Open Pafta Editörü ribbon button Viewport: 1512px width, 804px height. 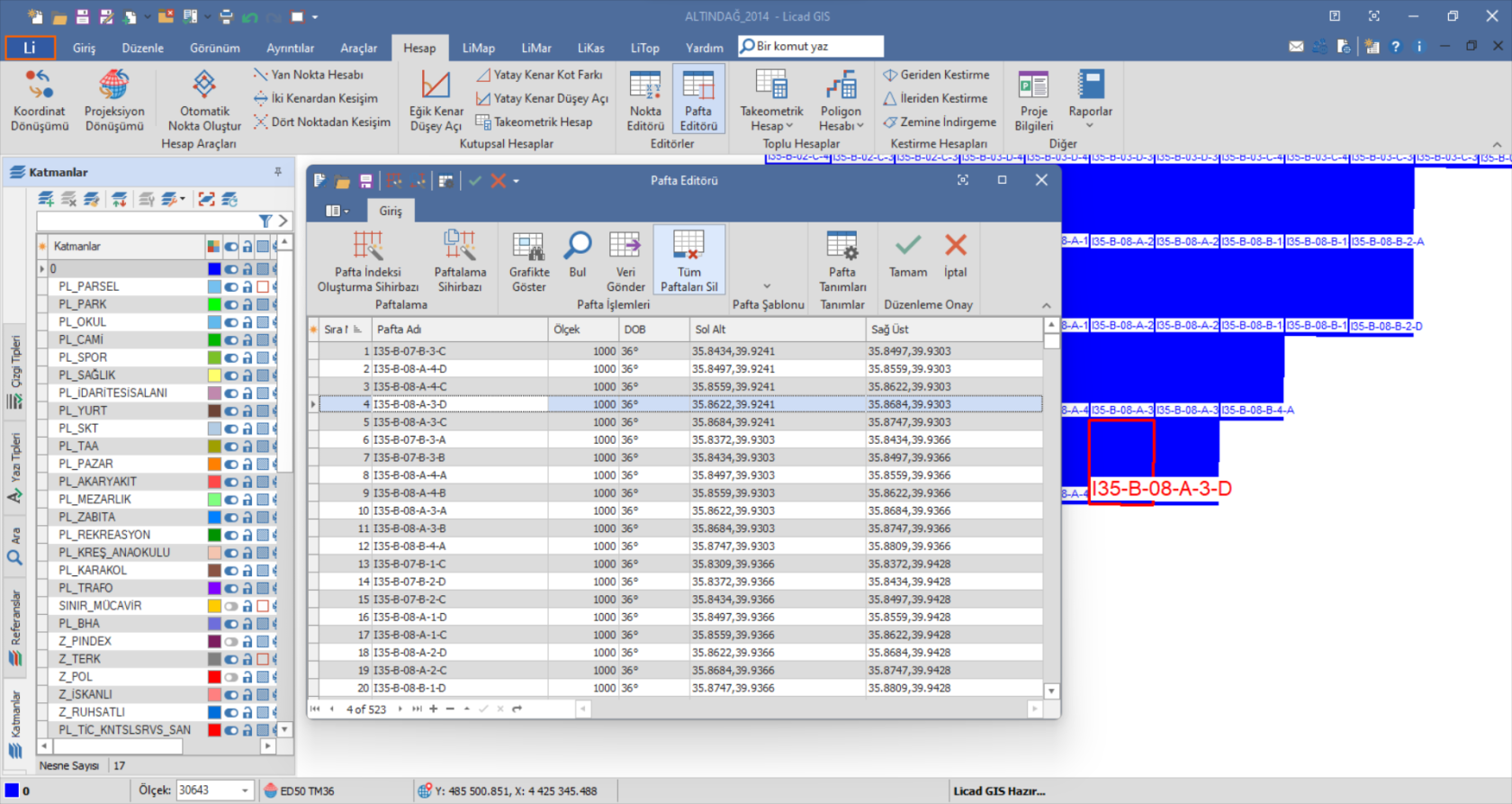pyautogui.click(x=698, y=100)
